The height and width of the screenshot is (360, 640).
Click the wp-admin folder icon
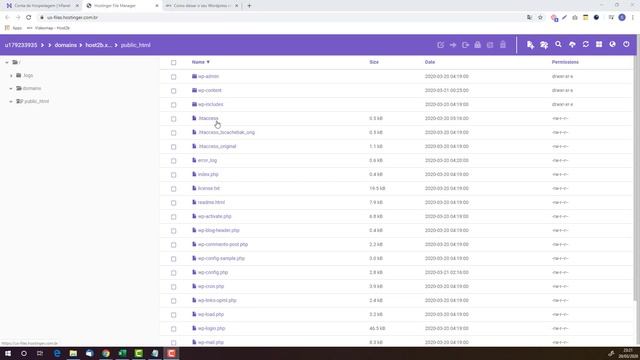click(x=194, y=76)
